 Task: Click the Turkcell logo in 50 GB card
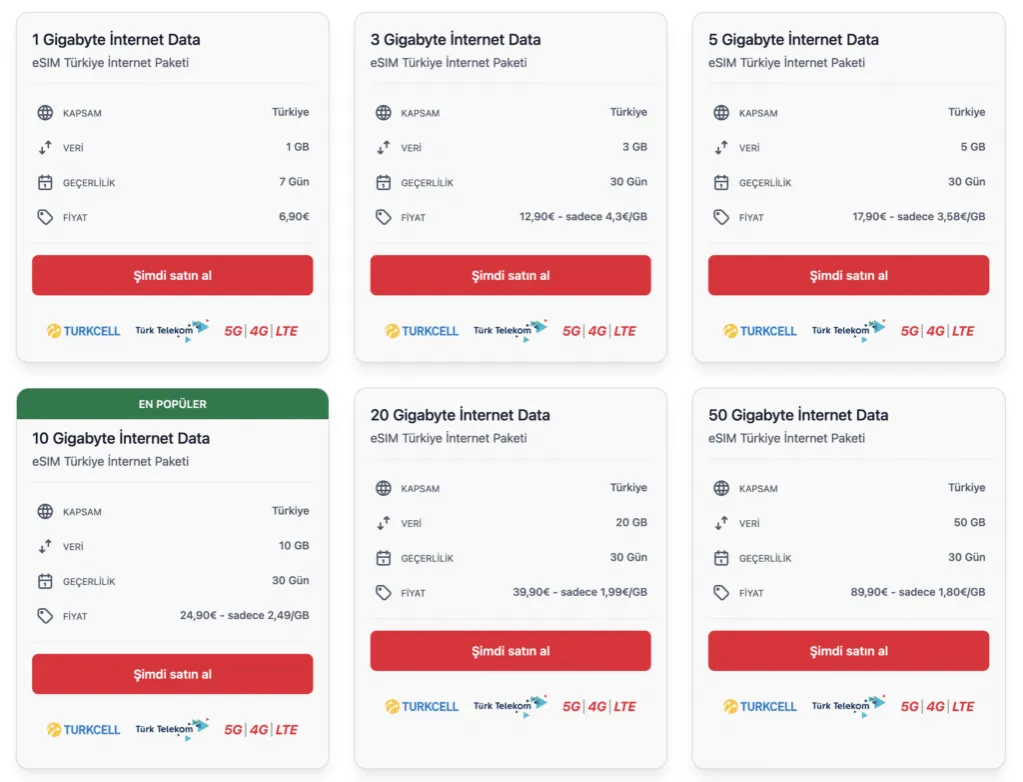pyautogui.click(x=759, y=706)
